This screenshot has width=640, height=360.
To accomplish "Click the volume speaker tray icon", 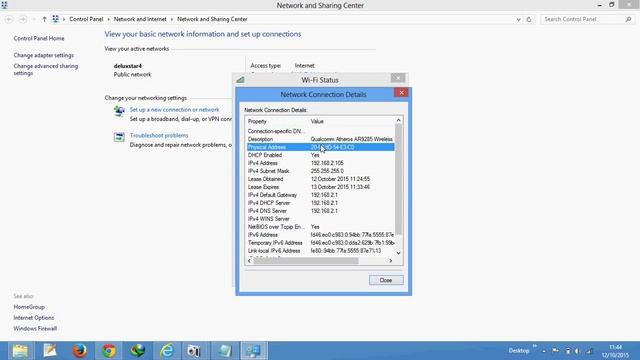I will (578, 351).
